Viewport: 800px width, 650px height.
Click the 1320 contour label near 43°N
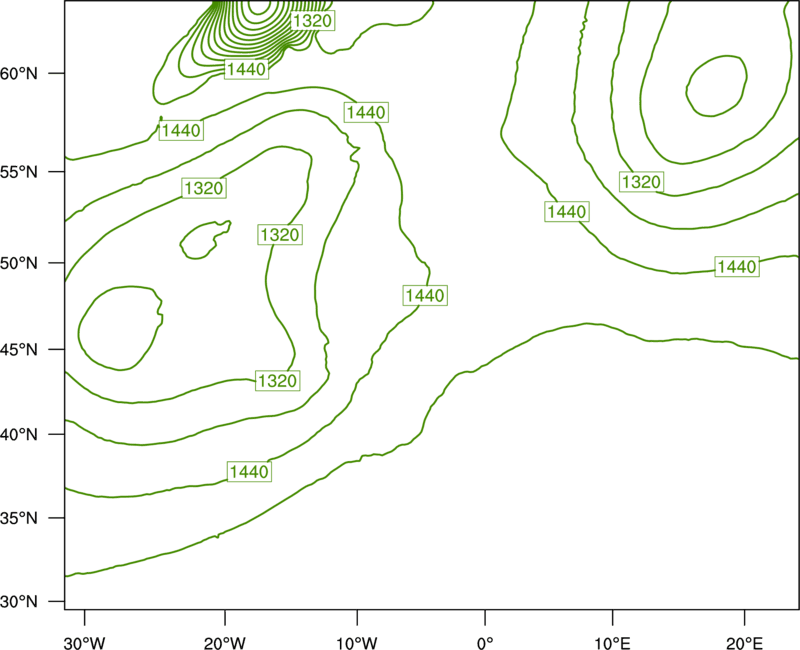tap(277, 381)
